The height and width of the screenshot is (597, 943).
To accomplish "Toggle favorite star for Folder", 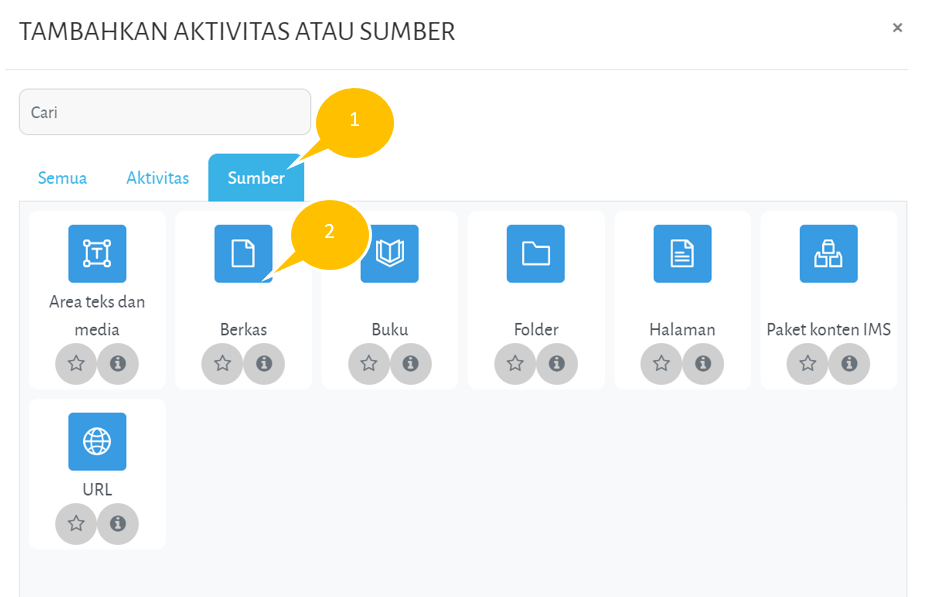I will 515,364.
